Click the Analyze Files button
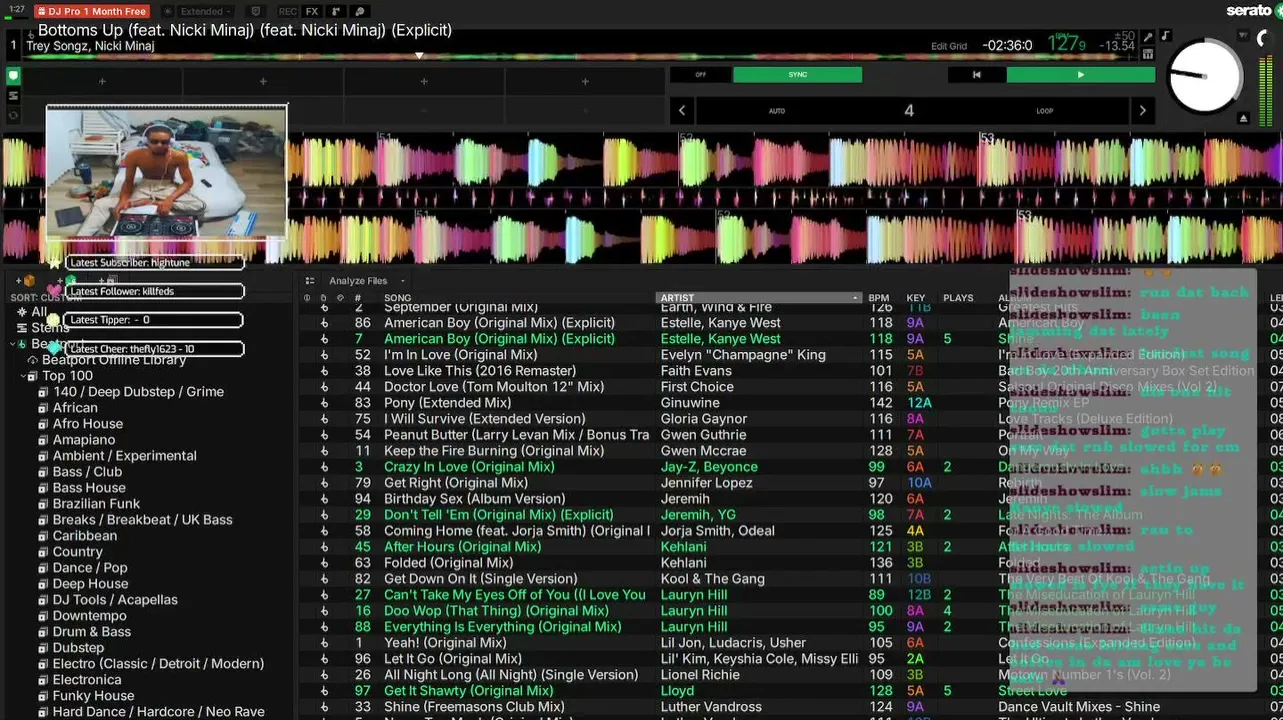The image size is (1283, 720). pos(358,281)
